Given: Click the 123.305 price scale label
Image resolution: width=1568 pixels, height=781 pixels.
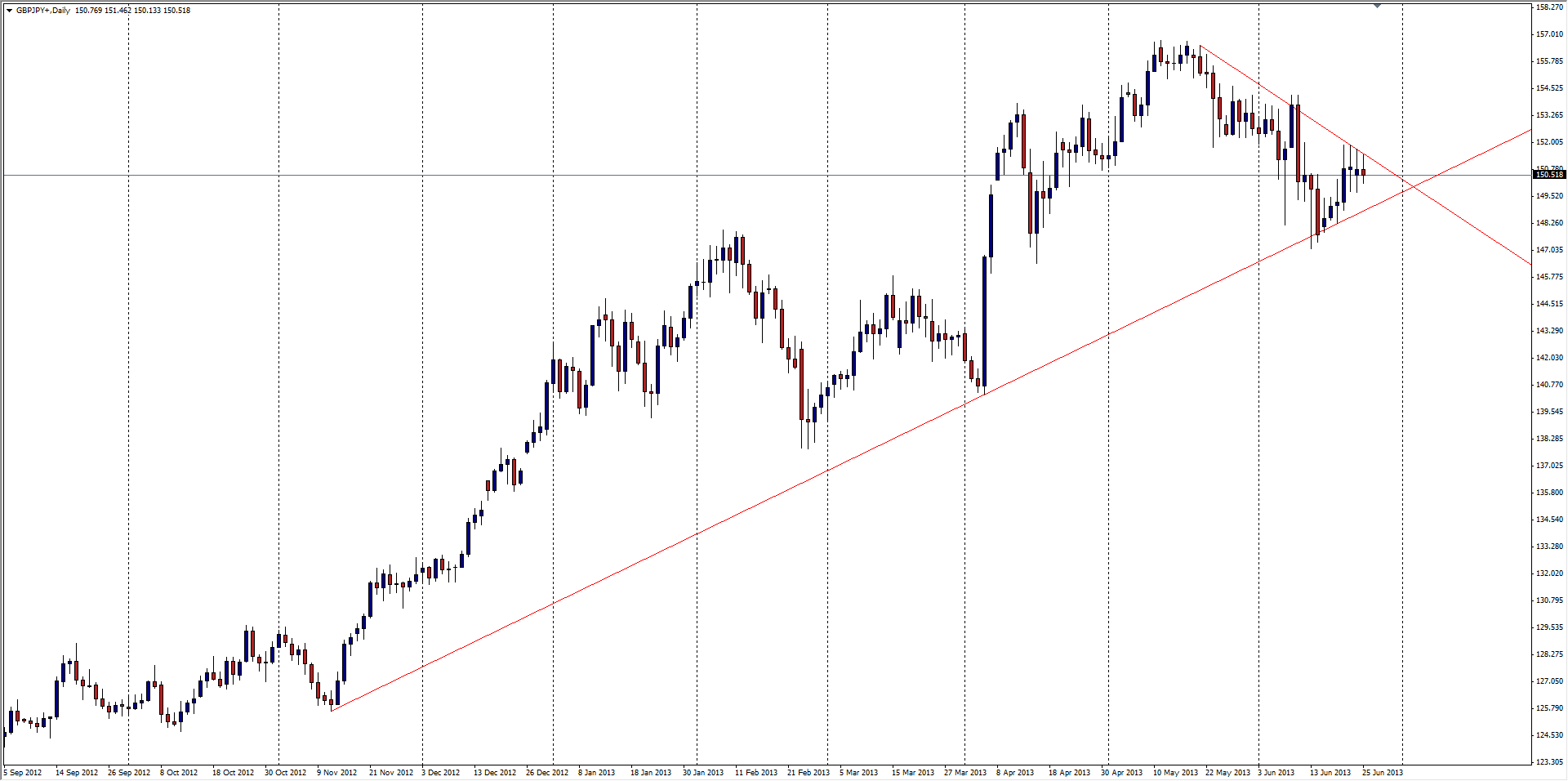Looking at the screenshot, I should click(1549, 762).
